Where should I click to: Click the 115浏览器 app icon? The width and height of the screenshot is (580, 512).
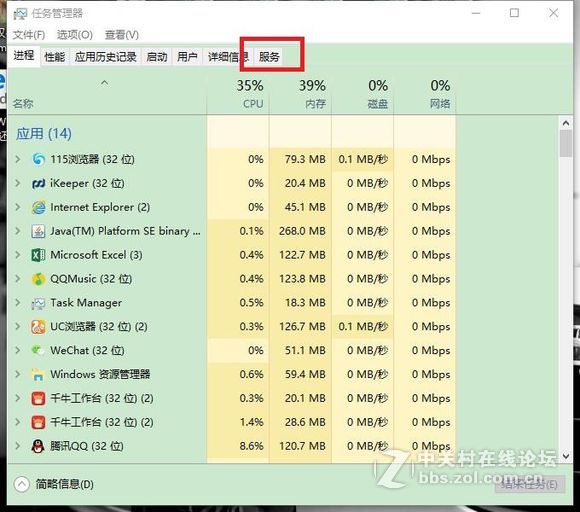pos(38,159)
